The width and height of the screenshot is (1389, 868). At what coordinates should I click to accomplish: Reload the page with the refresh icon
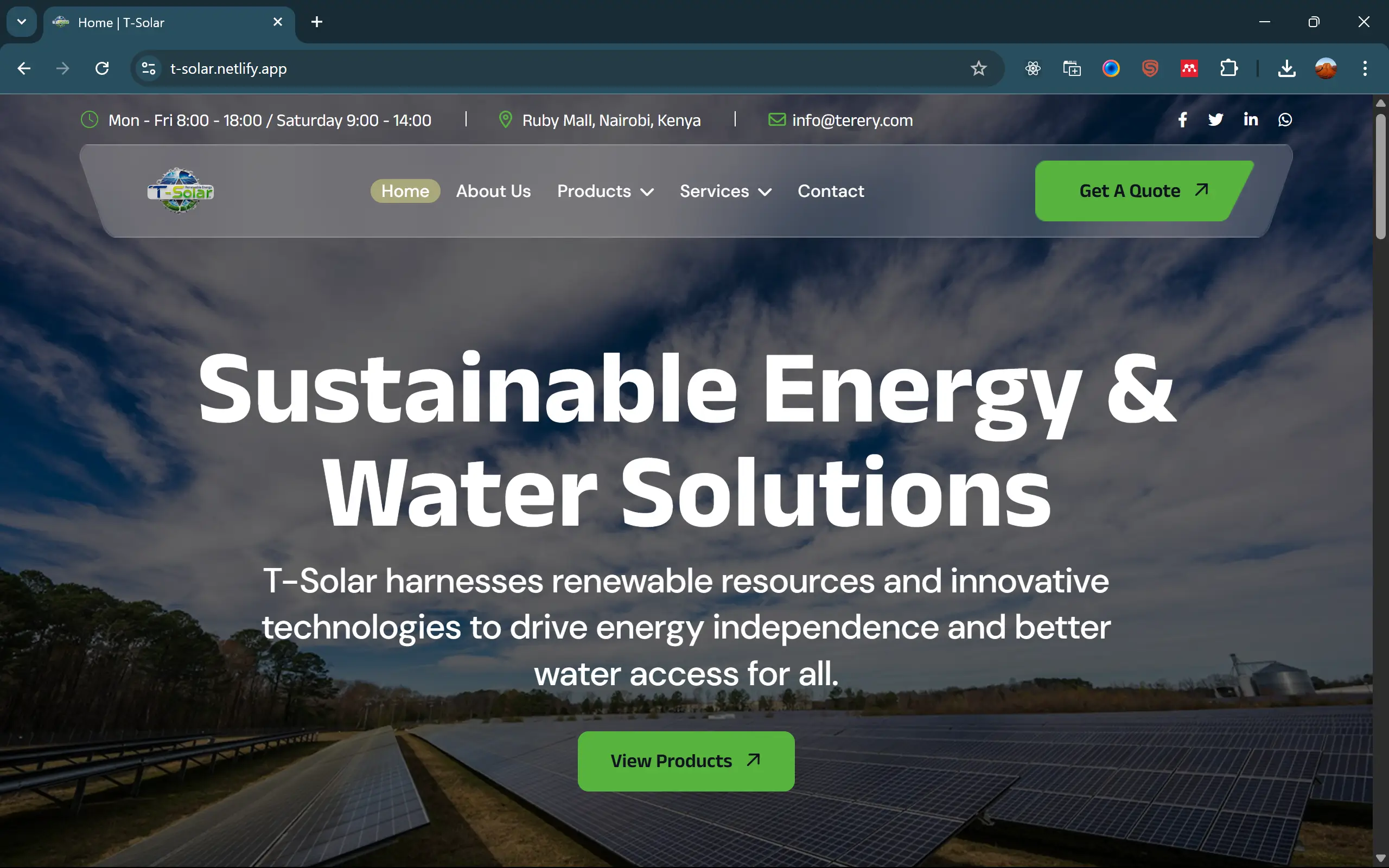(102, 69)
